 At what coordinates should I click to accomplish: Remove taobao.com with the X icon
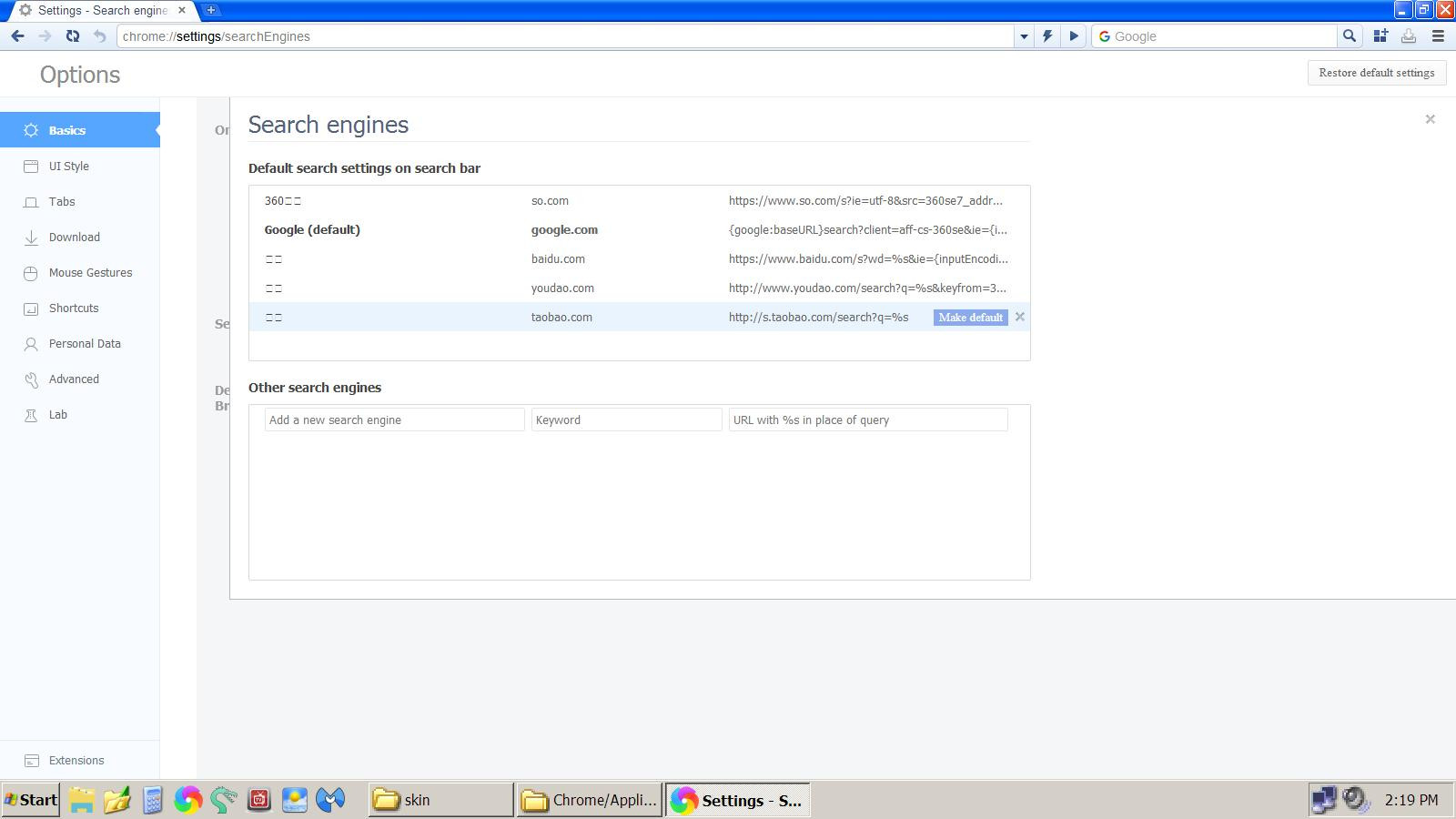(x=1019, y=317)
